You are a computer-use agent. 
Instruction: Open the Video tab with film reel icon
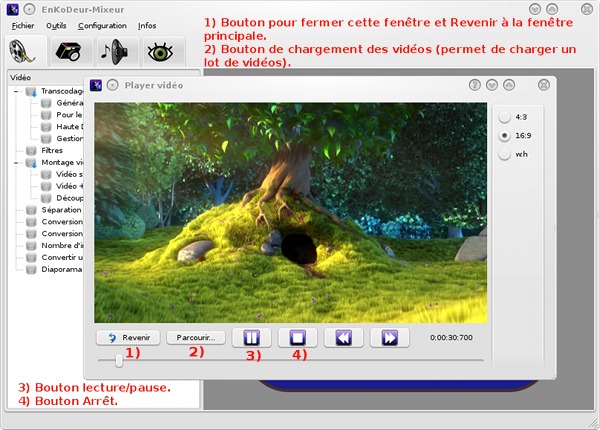(x=26, y=52)
